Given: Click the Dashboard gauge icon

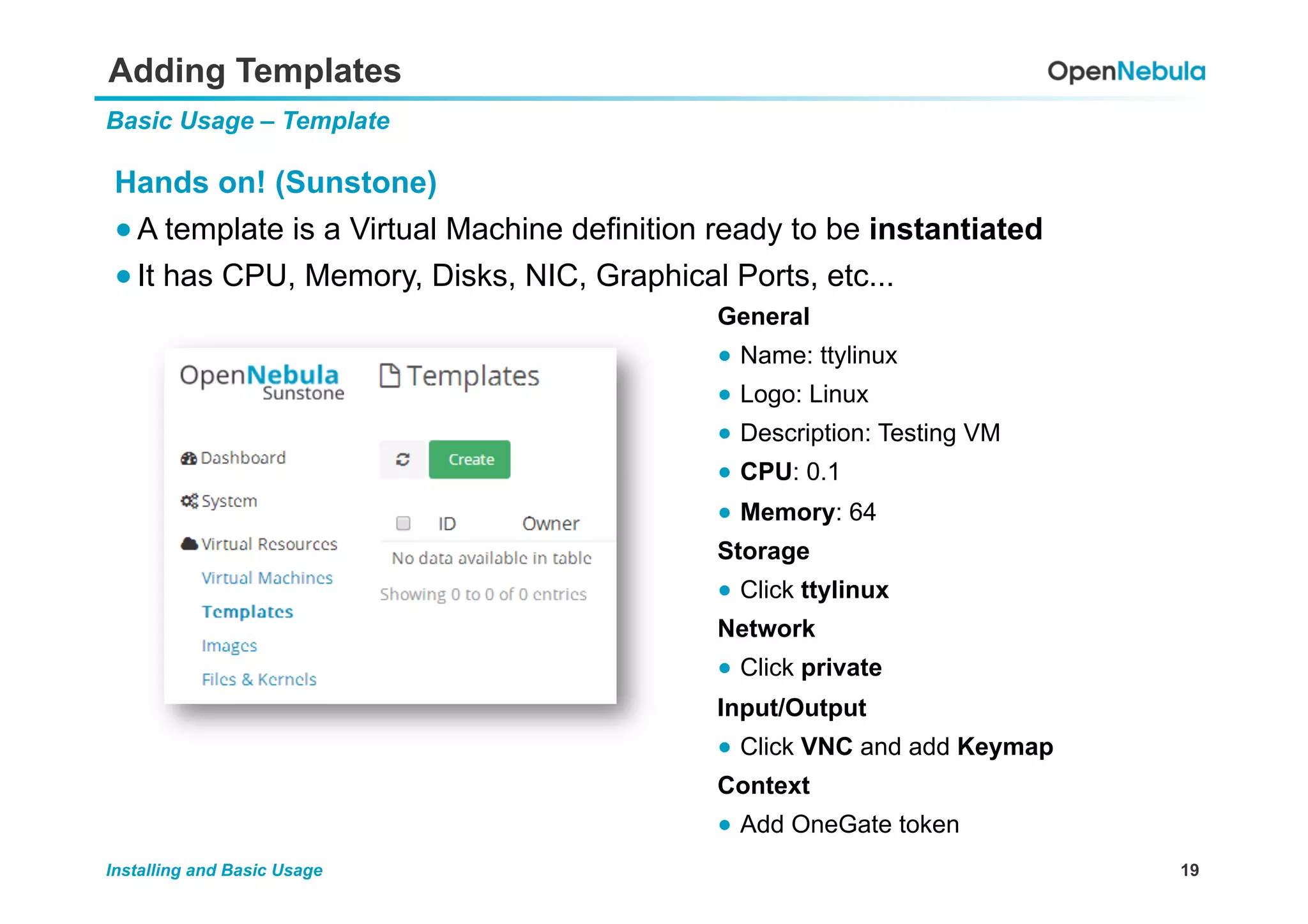Looking at the screenshot, I should (188, 458).
